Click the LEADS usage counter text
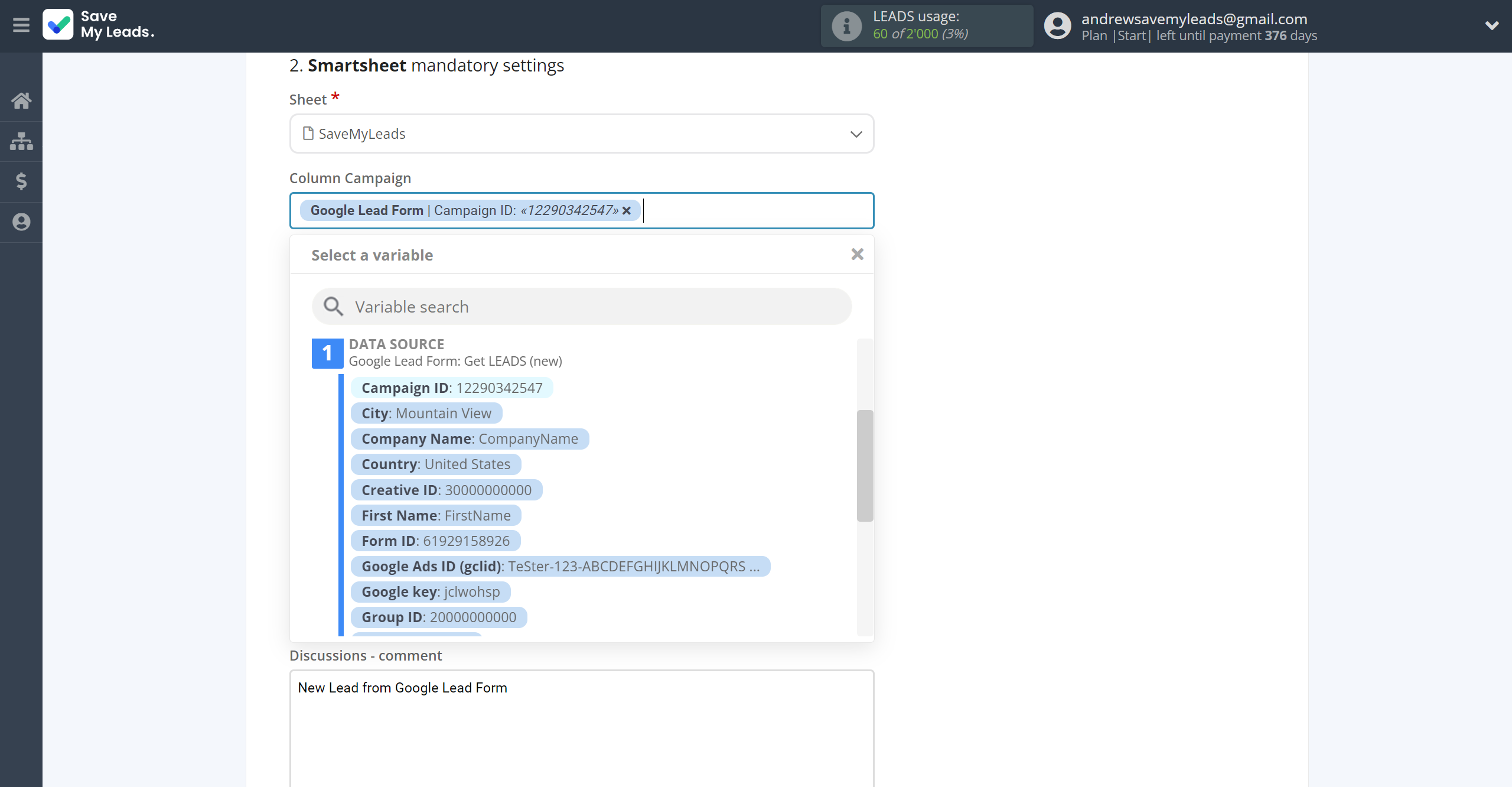The image size is (1512, 787). 920,34
